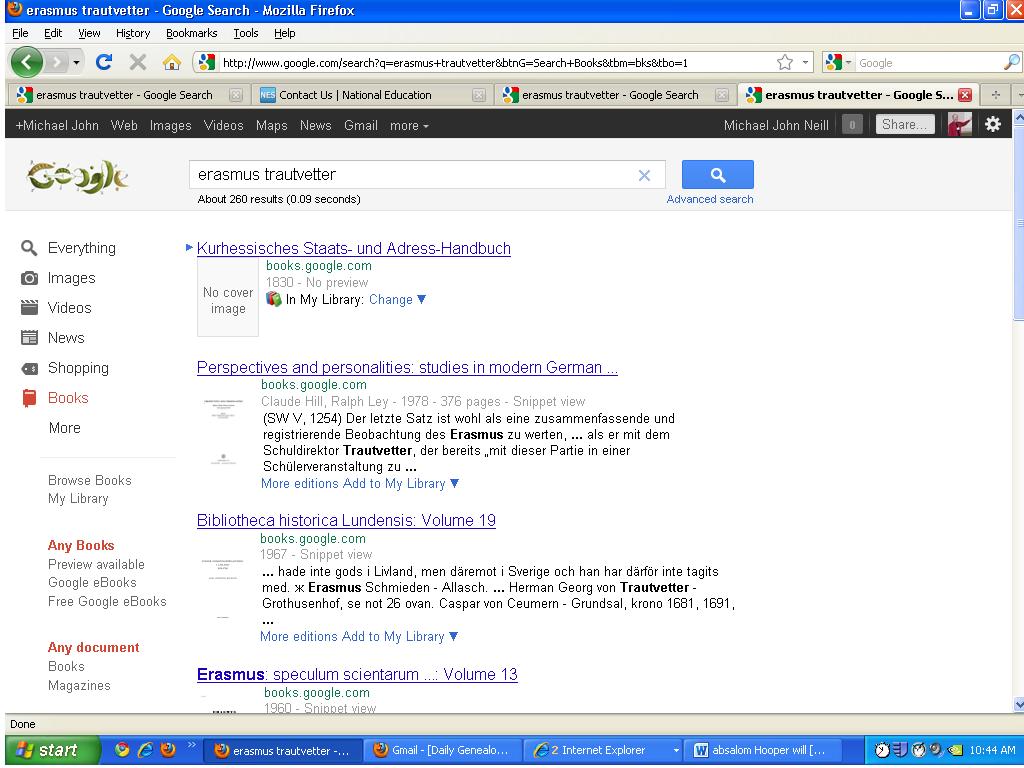Image resolution: width=1024 pixels, height=768 pixels.
Task: Close the active erasmus trautvetter tab
Action: (x=965, y=95)
